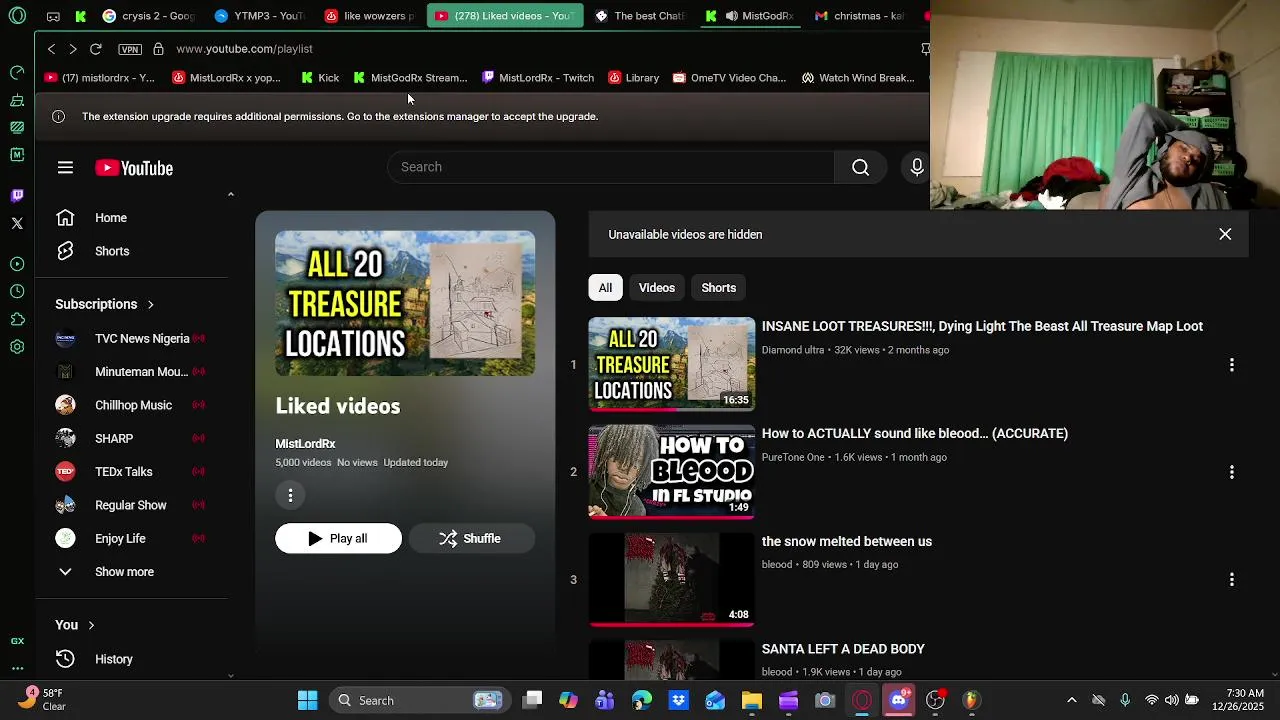The width and height of the screenshot is (1280, 720).
Task: Open options menu for snow melted video
Action: (x=1231, y=580)
